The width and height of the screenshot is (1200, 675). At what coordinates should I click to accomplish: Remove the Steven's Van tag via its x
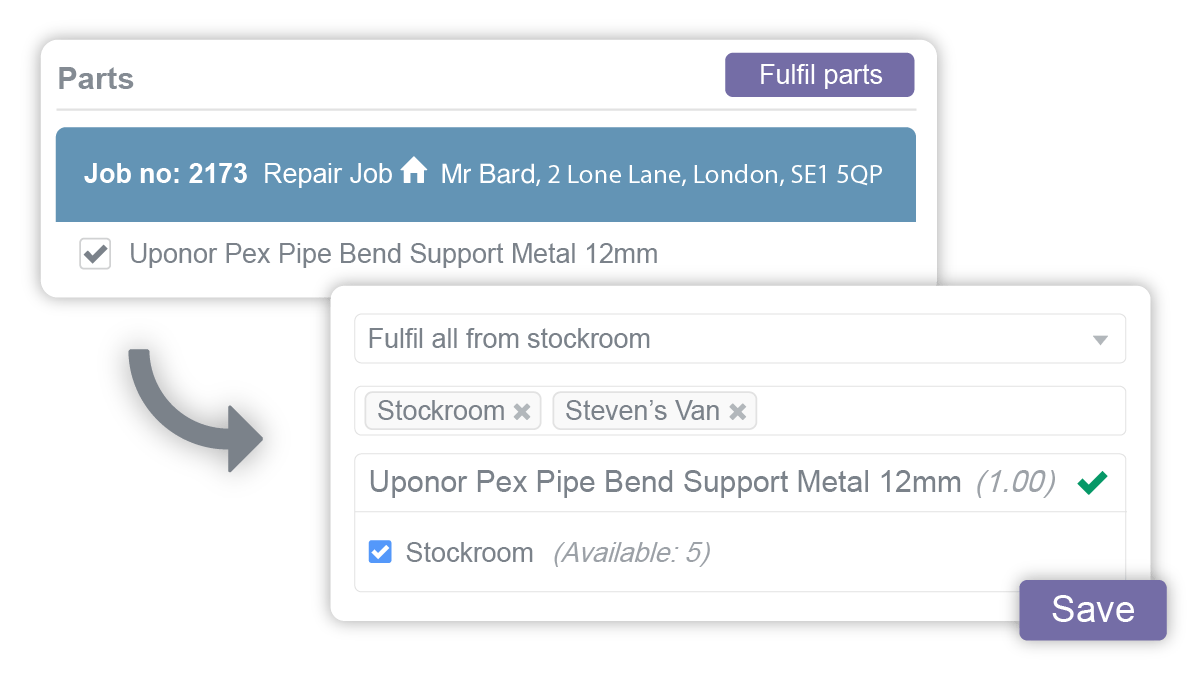(737, 411)
